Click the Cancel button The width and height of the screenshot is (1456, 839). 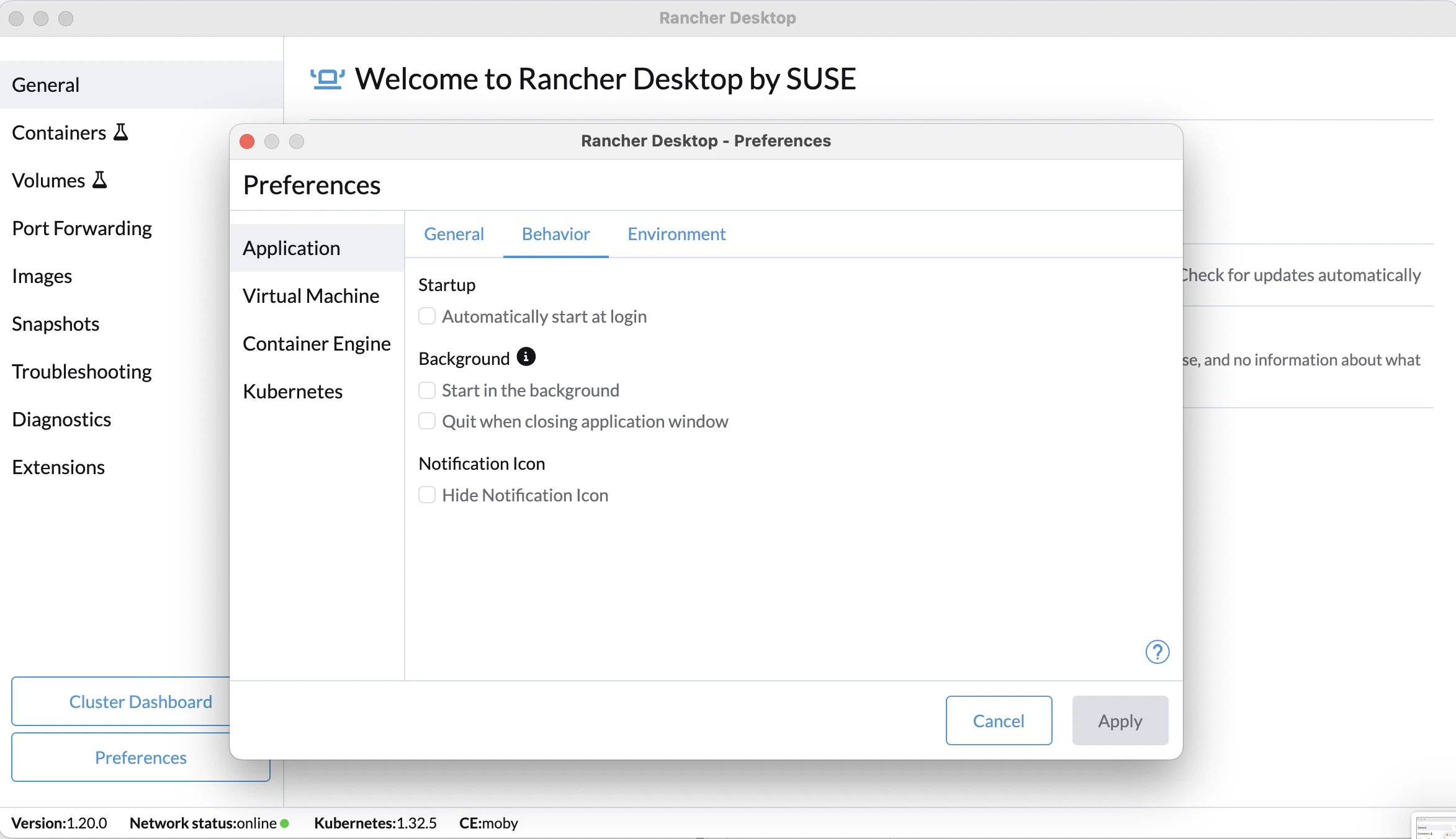click(x=999, y=720)
